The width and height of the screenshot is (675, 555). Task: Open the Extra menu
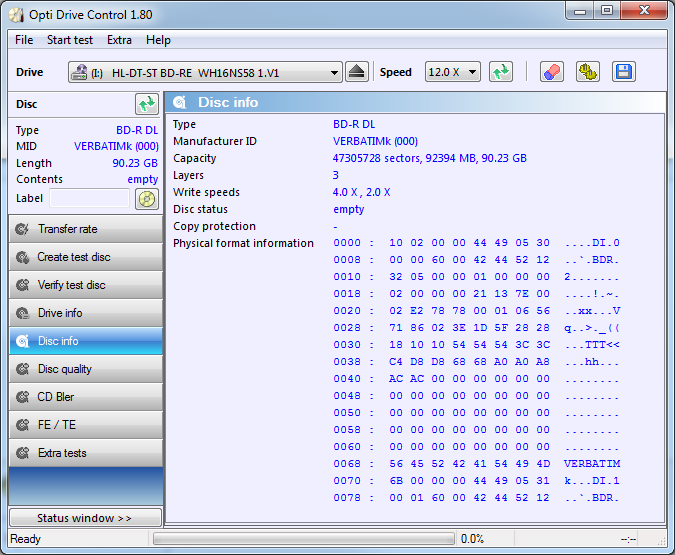(119, 40)
